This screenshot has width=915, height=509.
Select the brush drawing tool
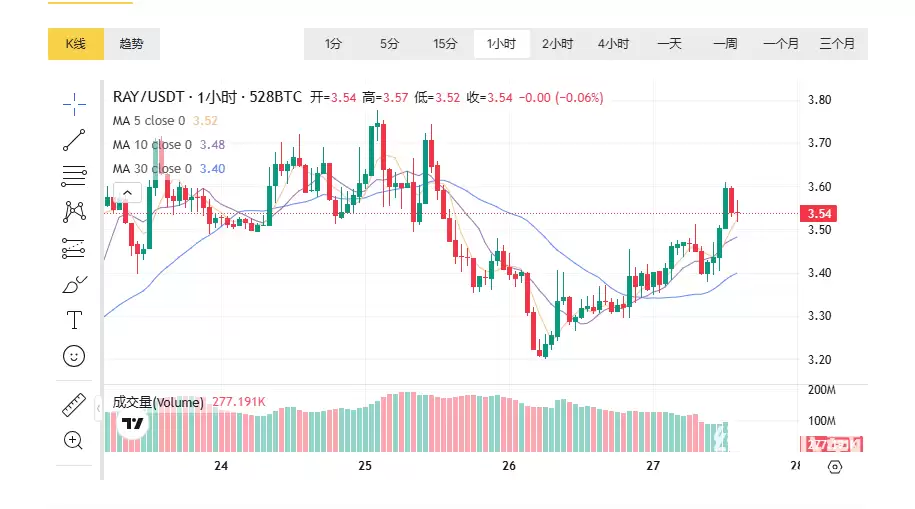coord(74,285)
